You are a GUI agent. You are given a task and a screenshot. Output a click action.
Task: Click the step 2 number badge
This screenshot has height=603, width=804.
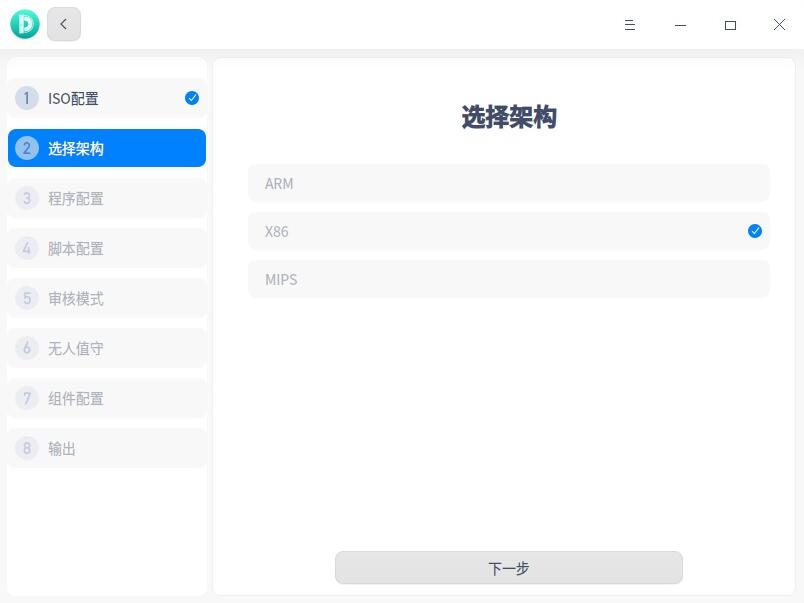[x=26, y=148]
